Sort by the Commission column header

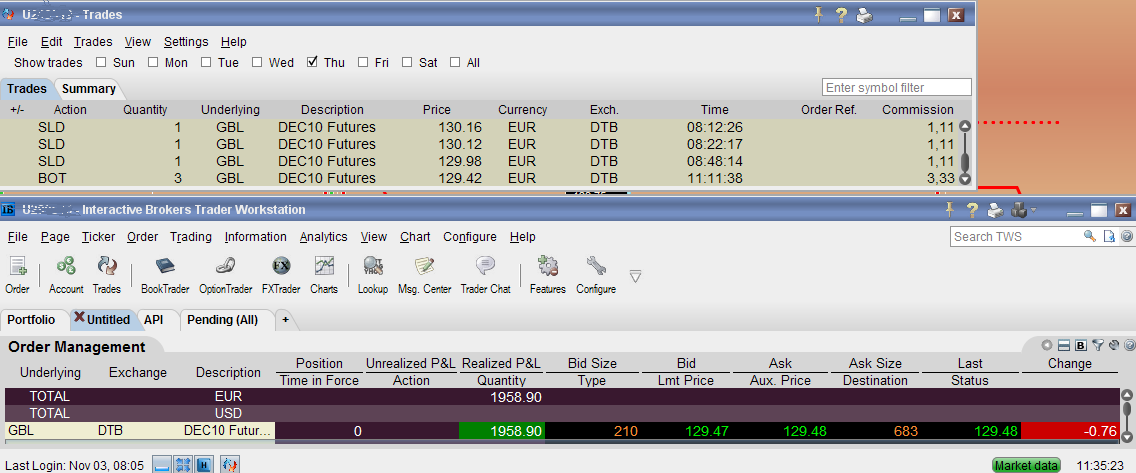917,110
